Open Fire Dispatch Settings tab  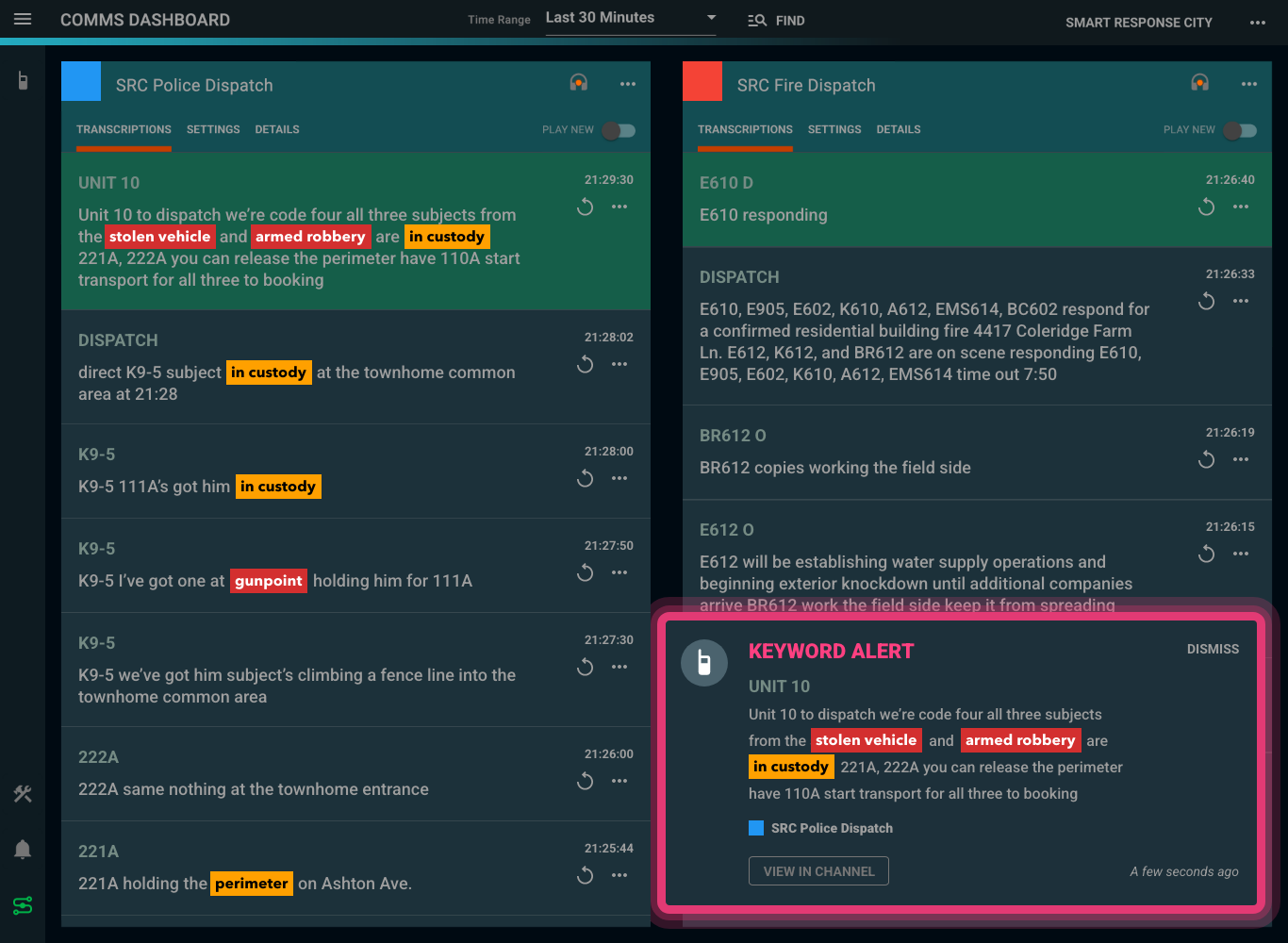coord(834,129)
